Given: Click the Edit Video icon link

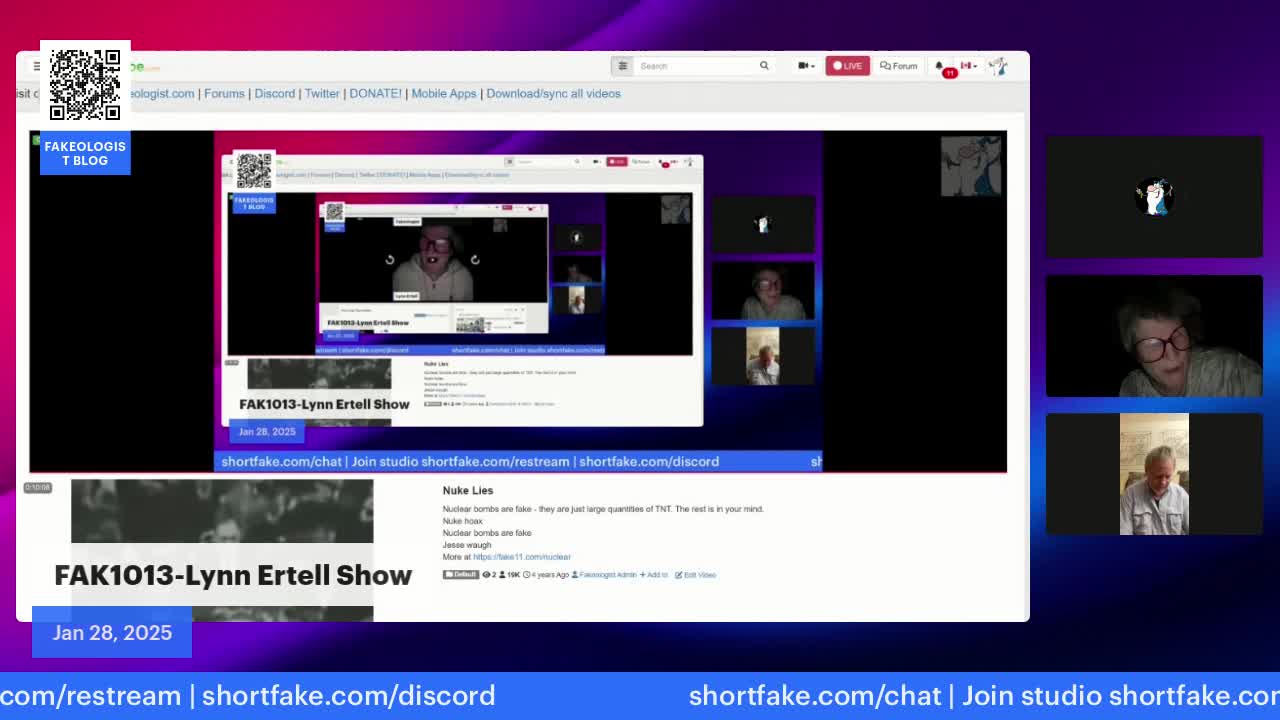Looking at the screenshot, I should [695, 575].
